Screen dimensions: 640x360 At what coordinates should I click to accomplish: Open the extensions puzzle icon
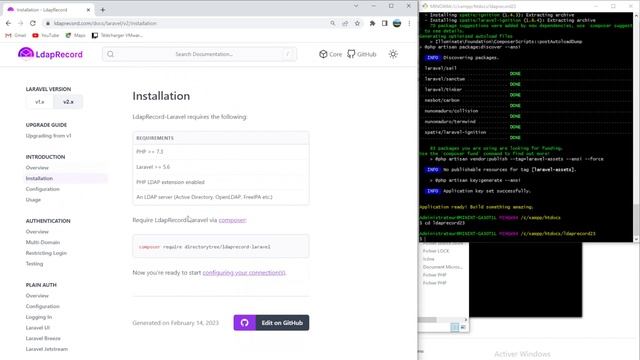coord(372,23)
